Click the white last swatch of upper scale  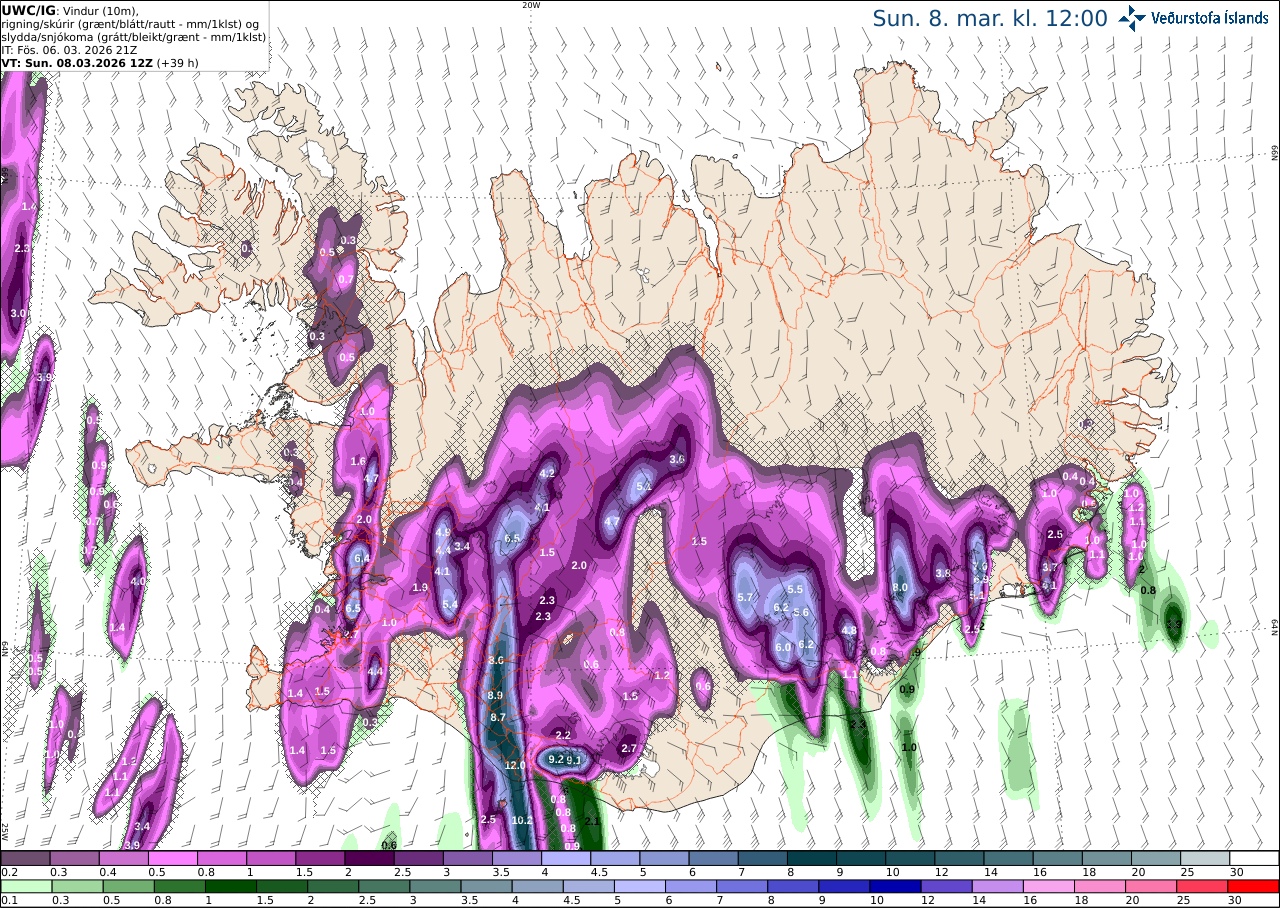[x=1254, y=858]
